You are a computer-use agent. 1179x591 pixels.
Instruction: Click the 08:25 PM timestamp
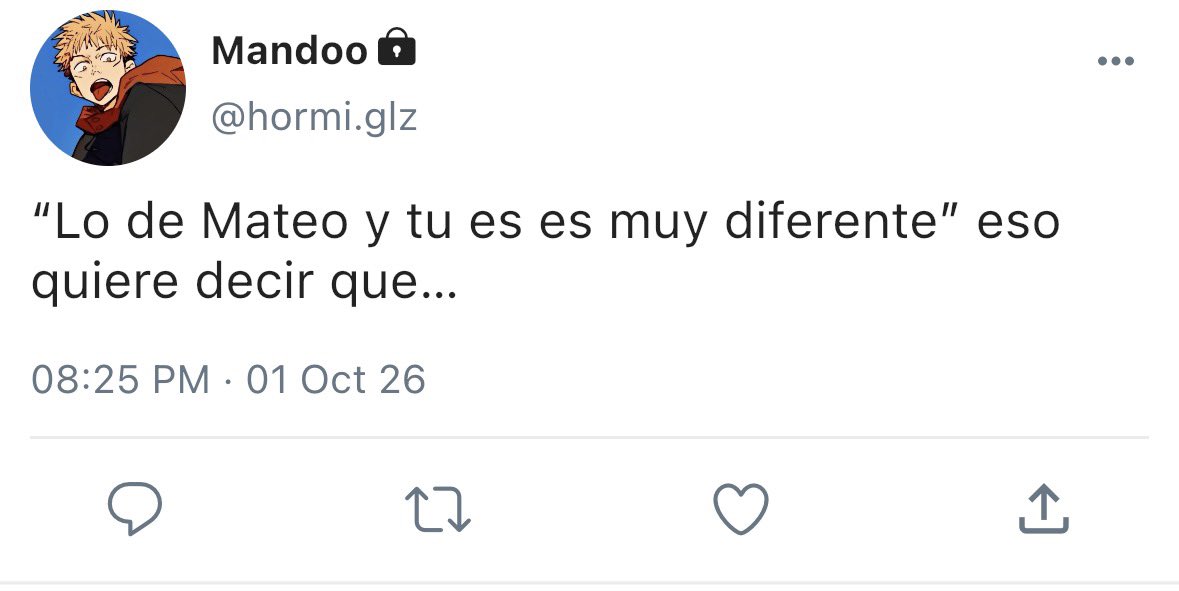point(120,379)
